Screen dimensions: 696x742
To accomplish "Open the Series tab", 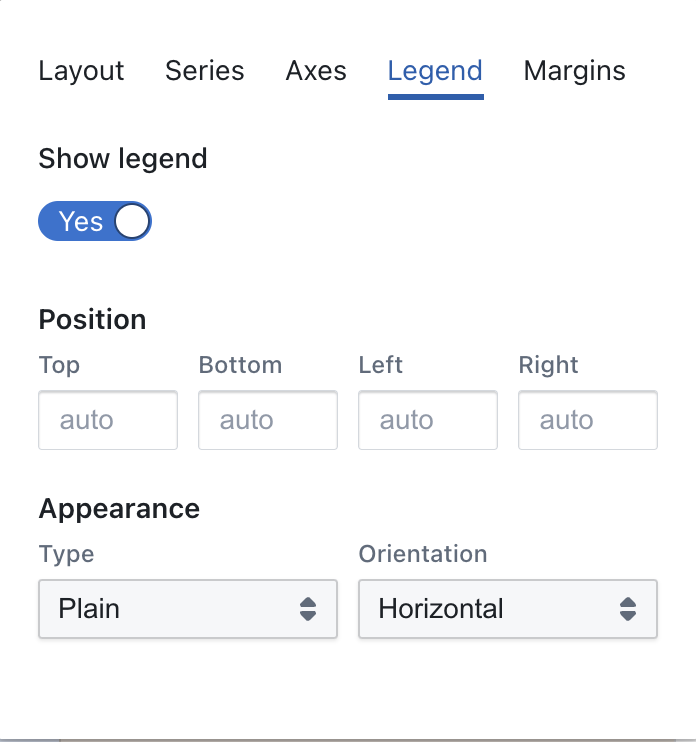I will coord(204,71).
